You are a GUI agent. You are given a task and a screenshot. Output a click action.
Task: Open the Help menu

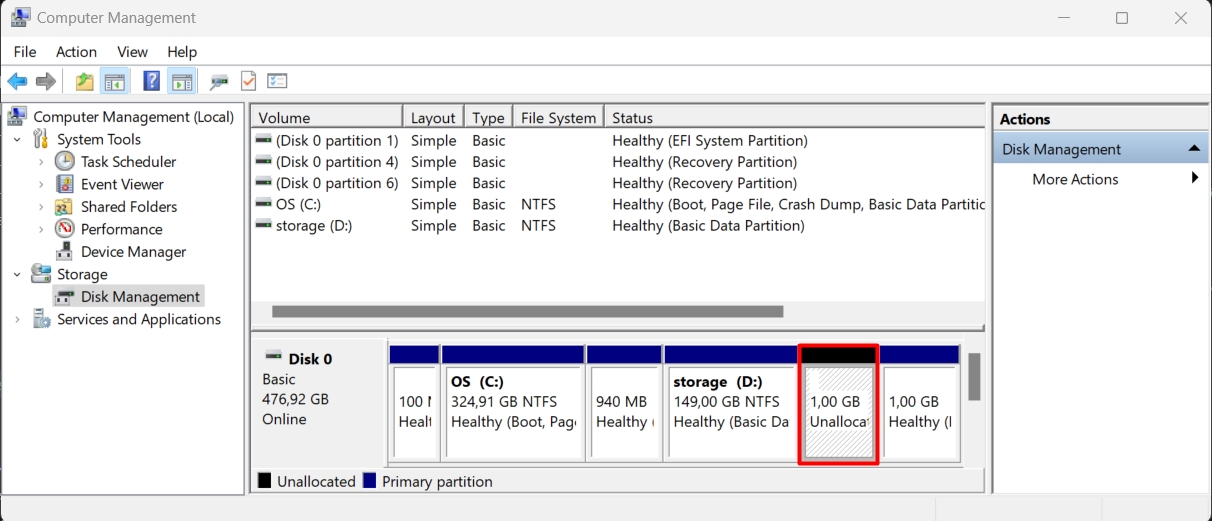[x=182, y=52]
